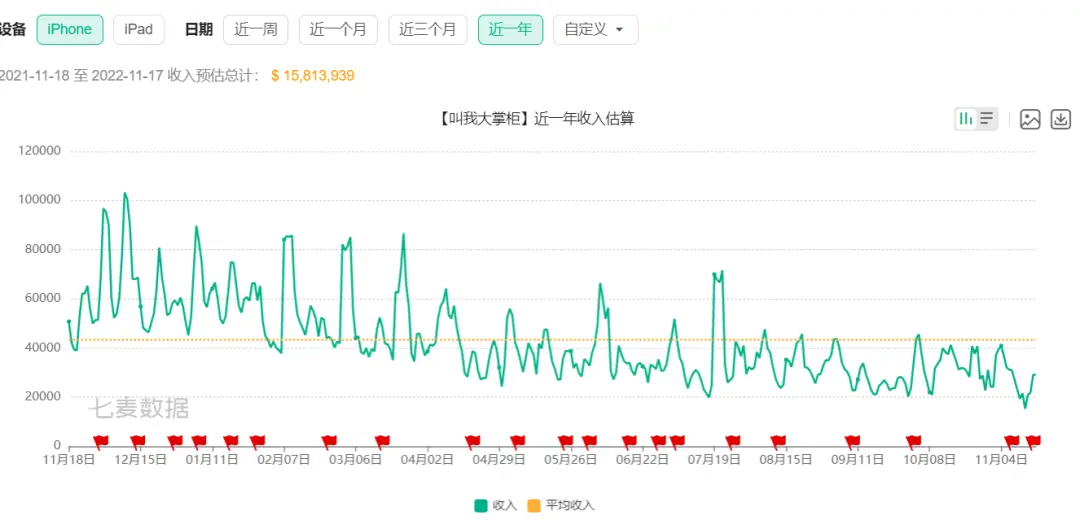1080x520 pixels.
Task: Click the revenue total $ 15,813,939
Action: (313, 76)
